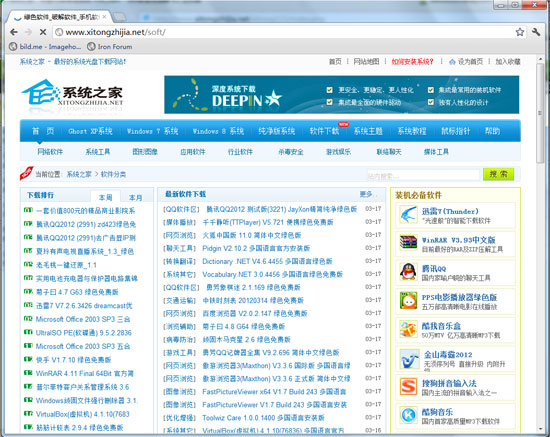
Task: Click the vertical scrollbar thumb
Action: click(541, 113)
